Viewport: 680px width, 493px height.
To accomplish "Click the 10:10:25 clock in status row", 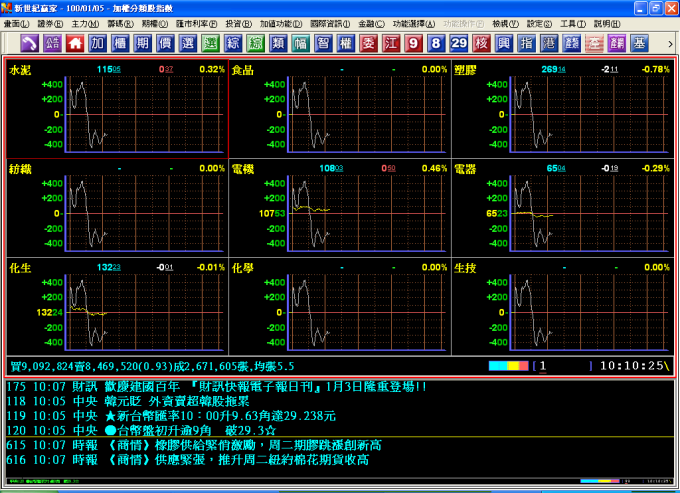I will coord(631,366).
